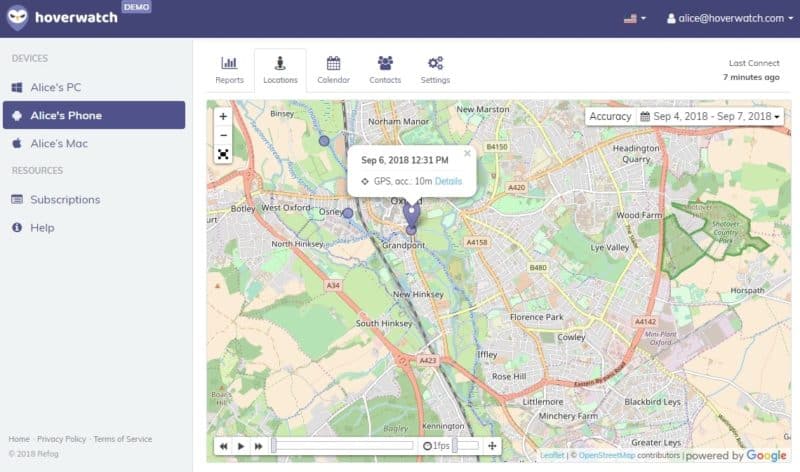Click the 'Sep 6, 2018 12:31 PM' popup text
Viewport: 800px width, 472px height.
(405, 160)
